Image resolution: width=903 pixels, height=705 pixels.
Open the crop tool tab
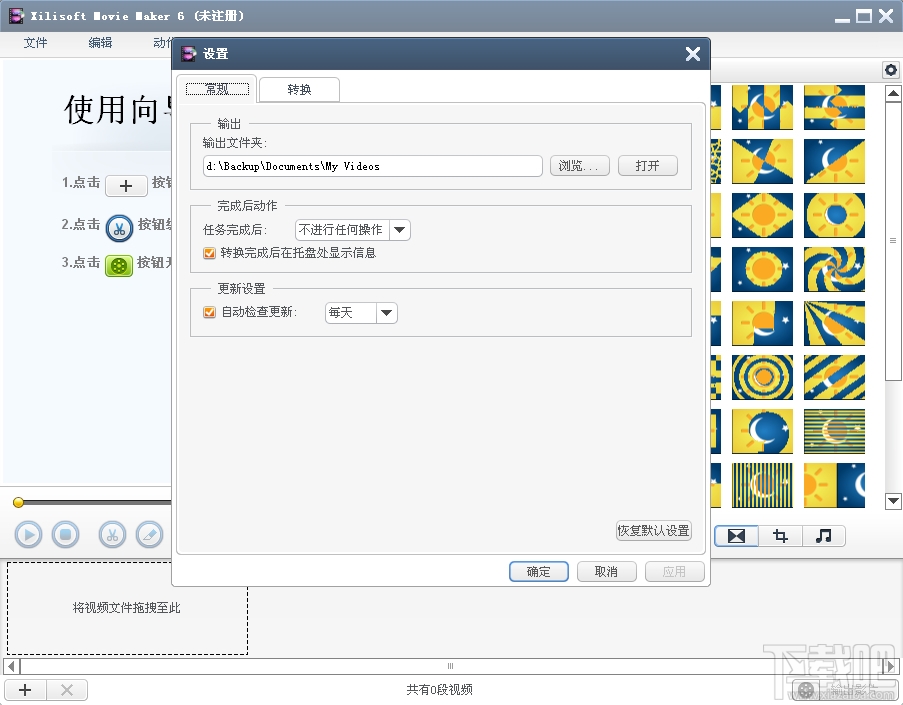click(779, 536)
